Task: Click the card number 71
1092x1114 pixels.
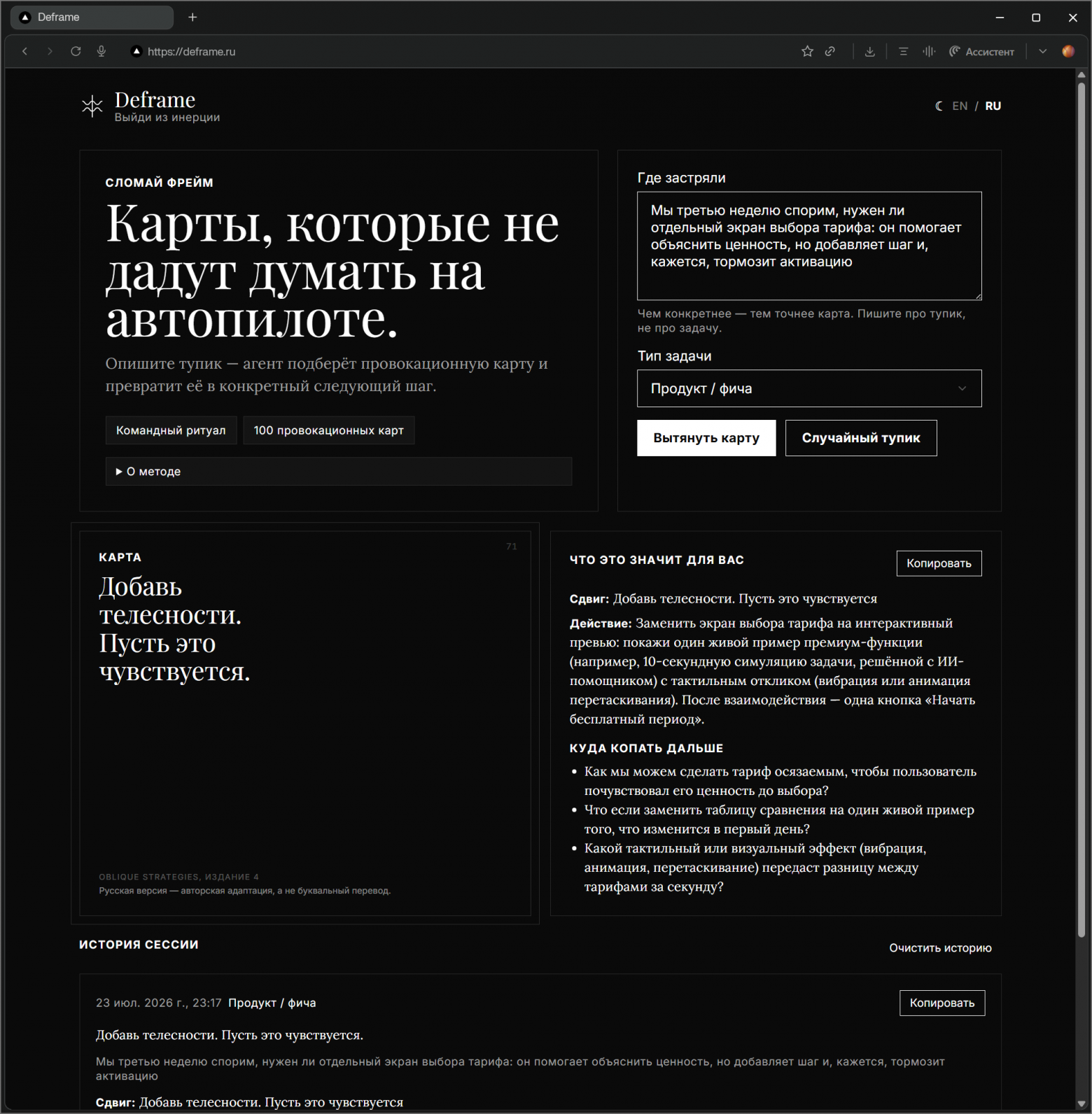Action: coord(512,547)
